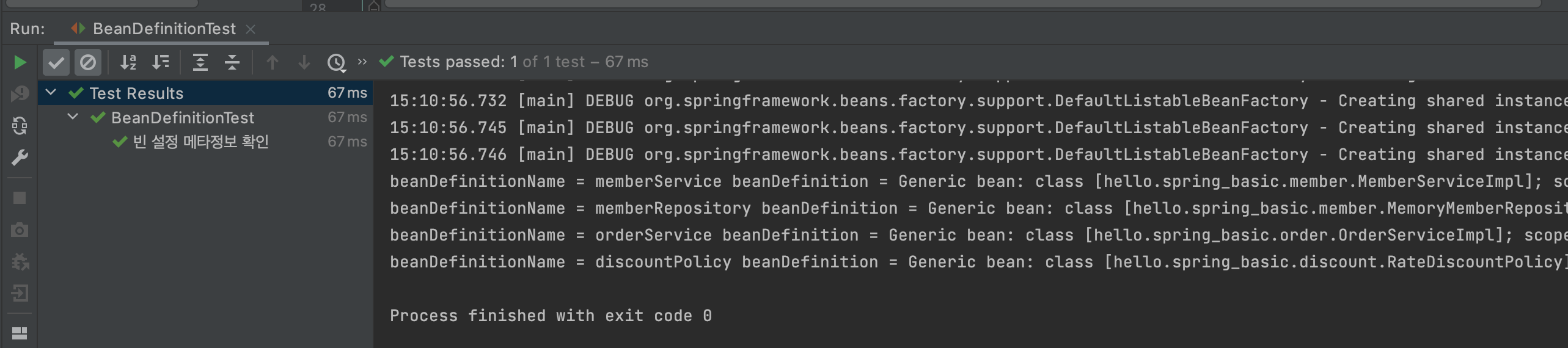The image size is (1568, 348).
Task: Close the BeanDefinitionTest run tab
Action: (251, 29)
